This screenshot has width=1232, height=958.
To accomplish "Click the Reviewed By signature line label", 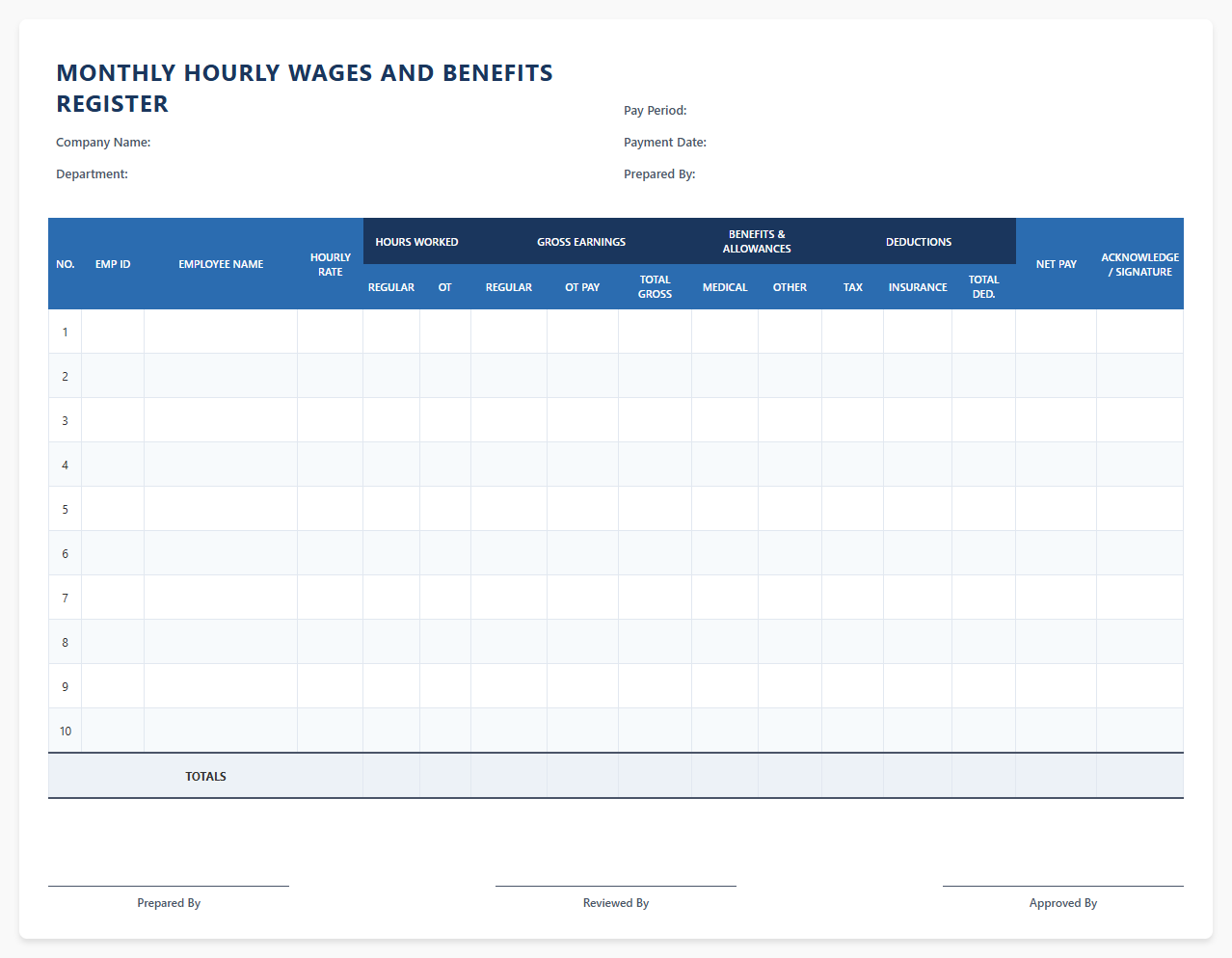I will 616,903.
